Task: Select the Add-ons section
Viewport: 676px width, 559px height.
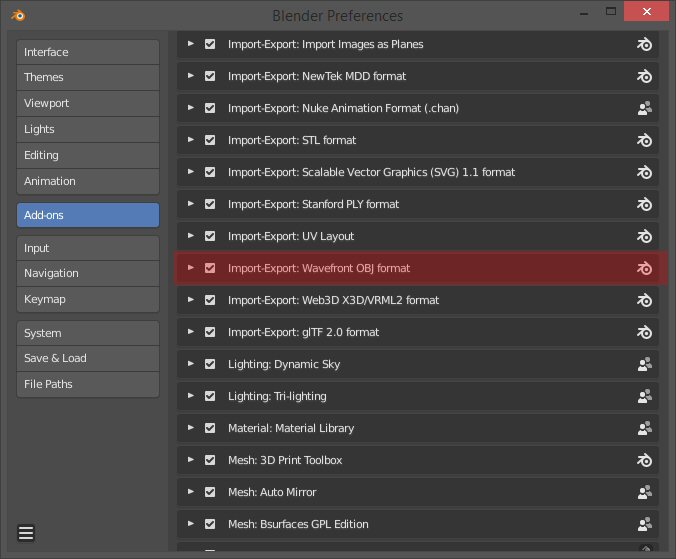Action: coord(88,215)
